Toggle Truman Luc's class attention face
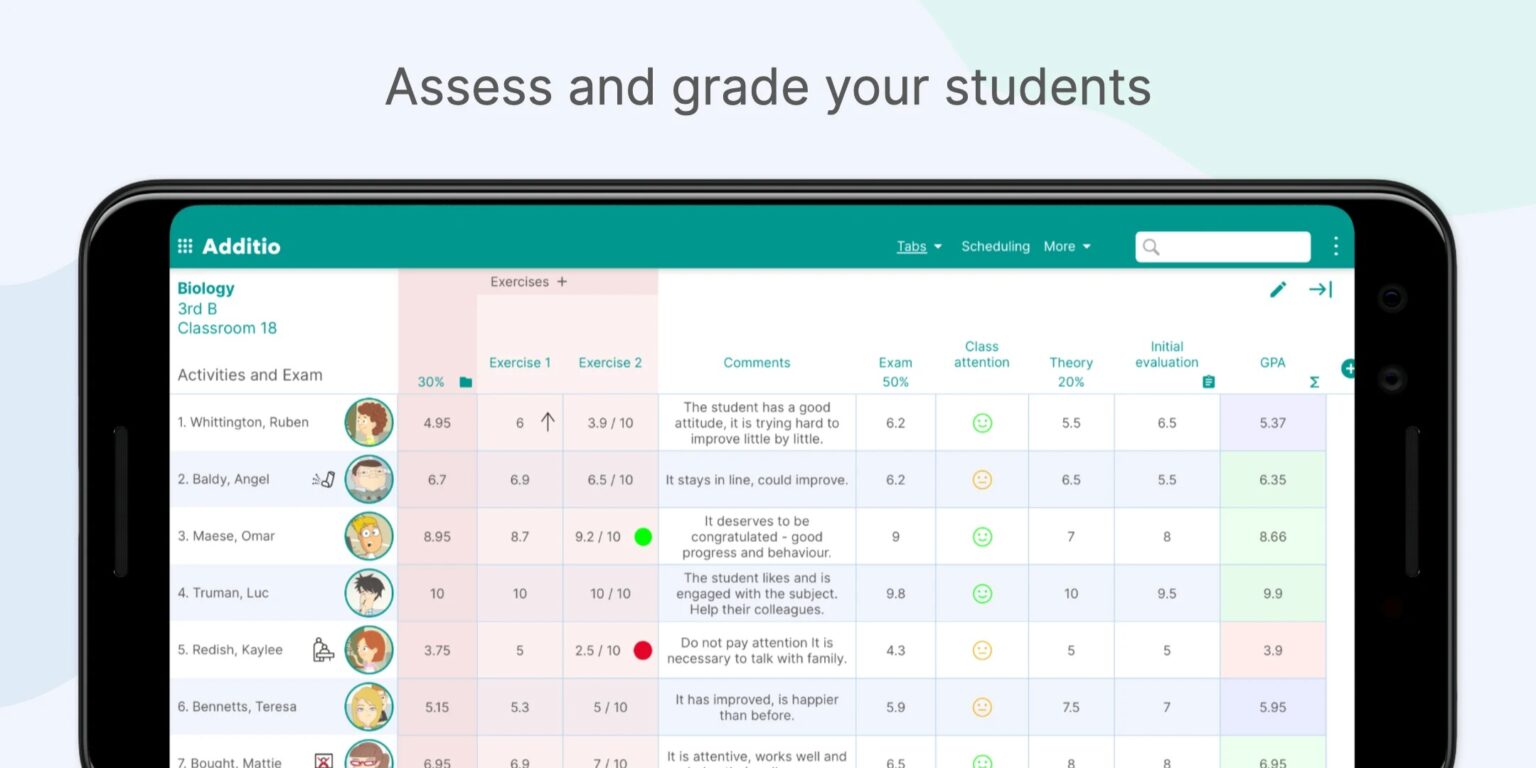 (x=981, y=593)
